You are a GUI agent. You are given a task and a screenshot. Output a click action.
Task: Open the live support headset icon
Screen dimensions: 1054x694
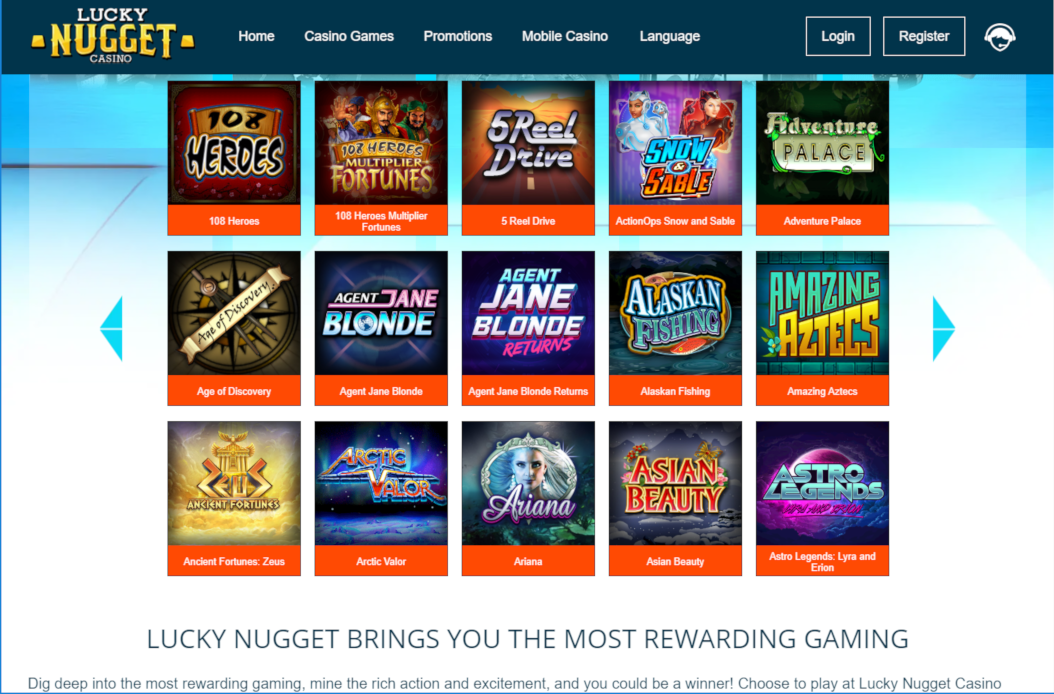click(1000, 37)
